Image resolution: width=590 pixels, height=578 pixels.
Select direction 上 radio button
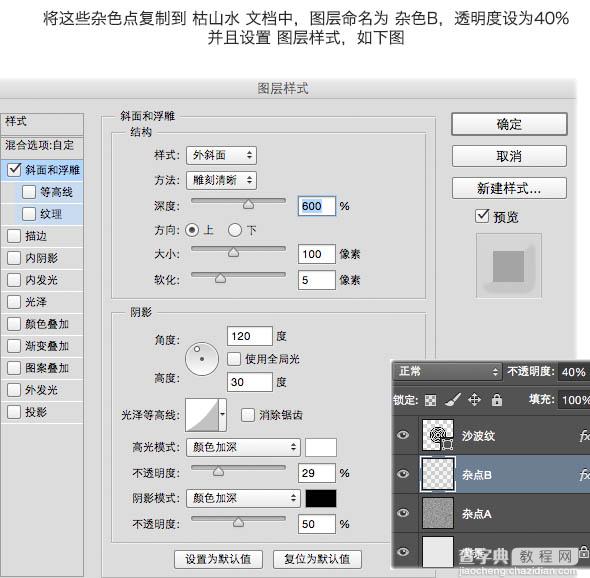click(x=192, y=230)
